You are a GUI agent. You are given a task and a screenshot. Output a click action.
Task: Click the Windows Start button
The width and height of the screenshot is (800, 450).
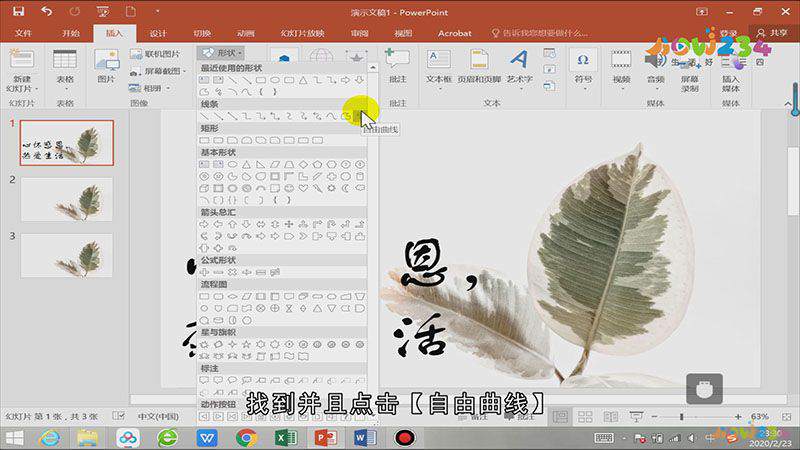coord(14,438)
